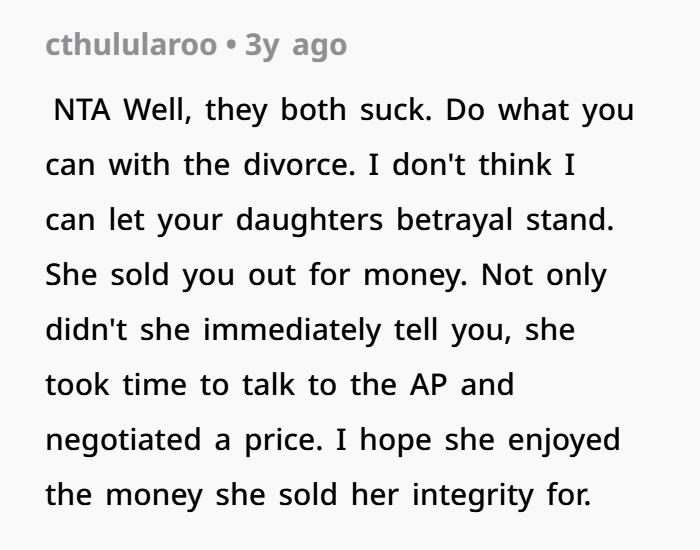
Task: Click the phrase "they both suck"
Action: click(x=318, y=110)
